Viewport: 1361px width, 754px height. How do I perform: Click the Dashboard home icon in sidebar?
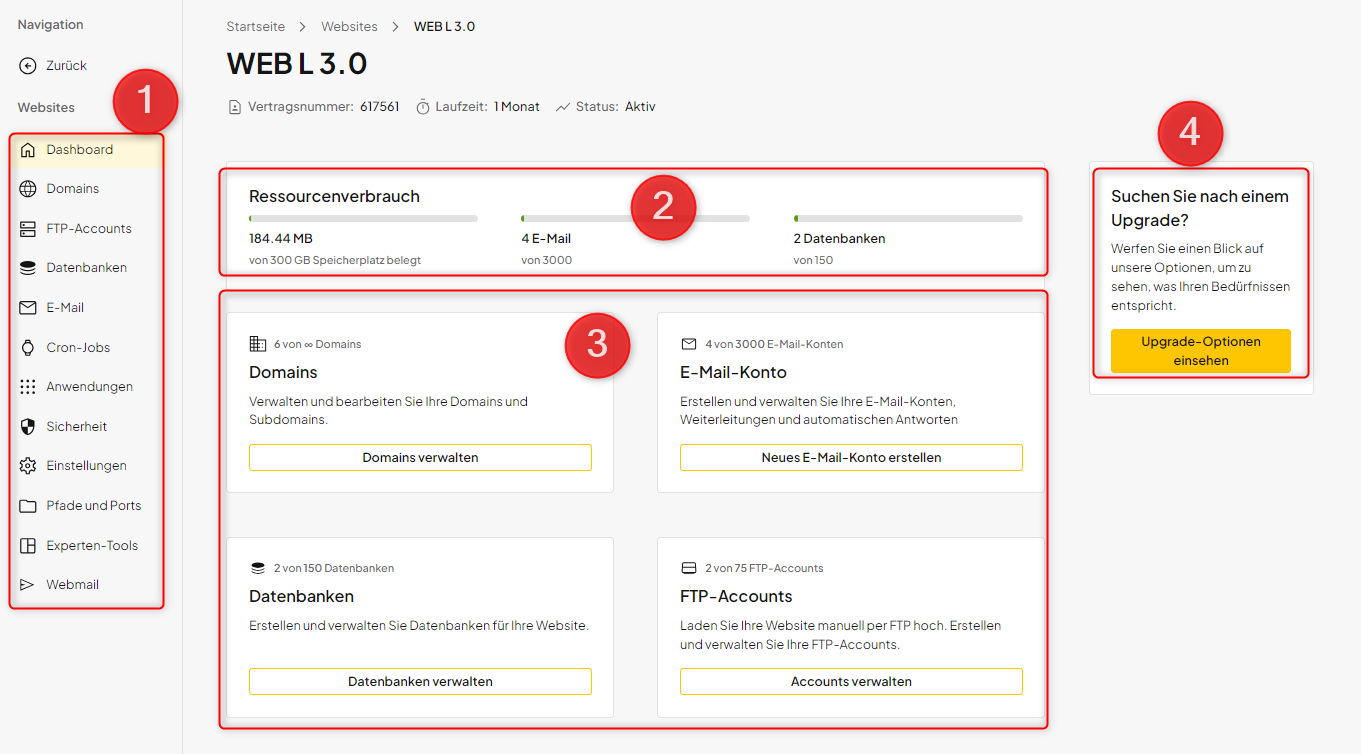[28, 150]
